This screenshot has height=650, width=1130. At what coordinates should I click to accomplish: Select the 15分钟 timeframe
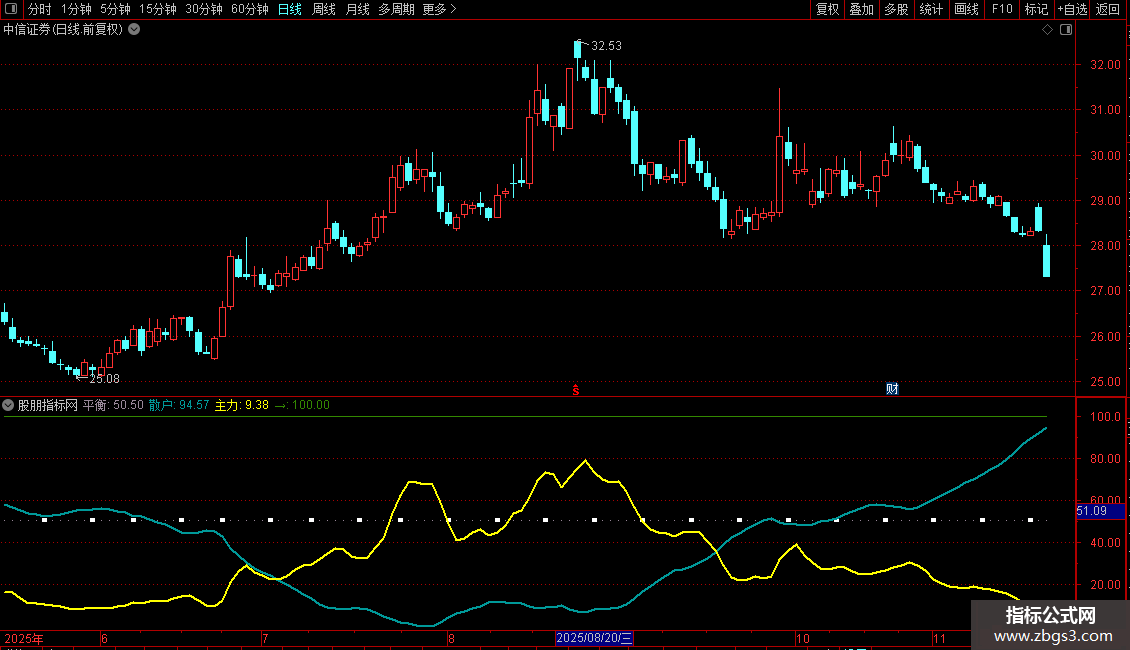pyautogui.click(x=158, y=9)
